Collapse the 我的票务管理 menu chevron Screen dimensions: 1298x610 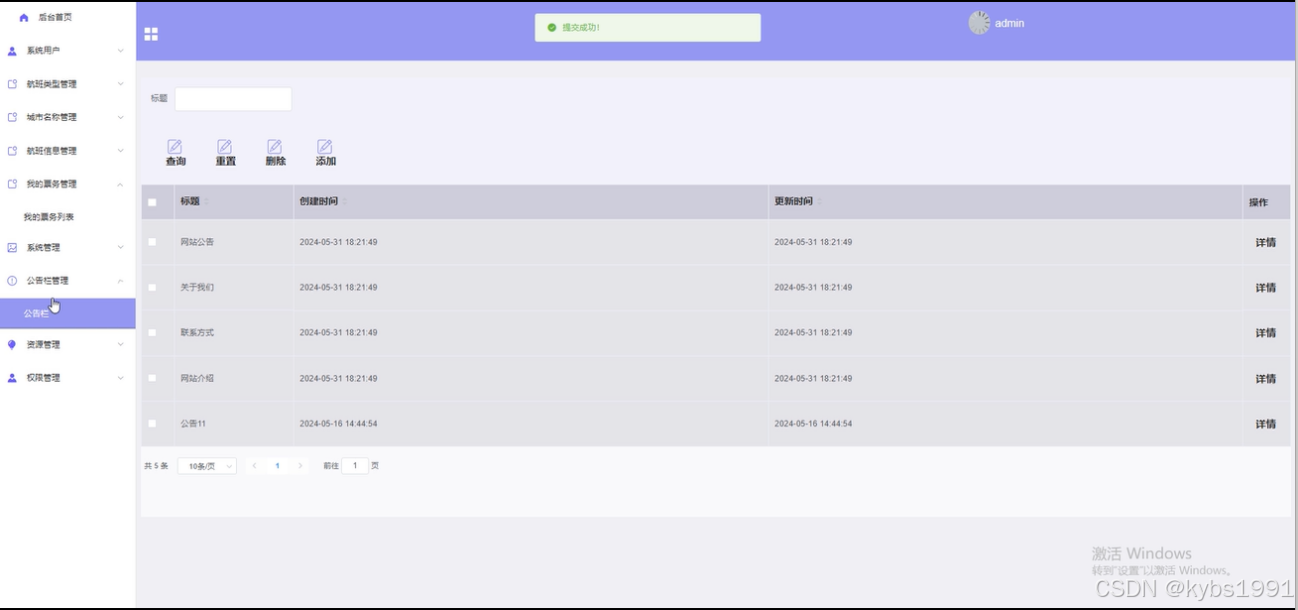point(120,184)
